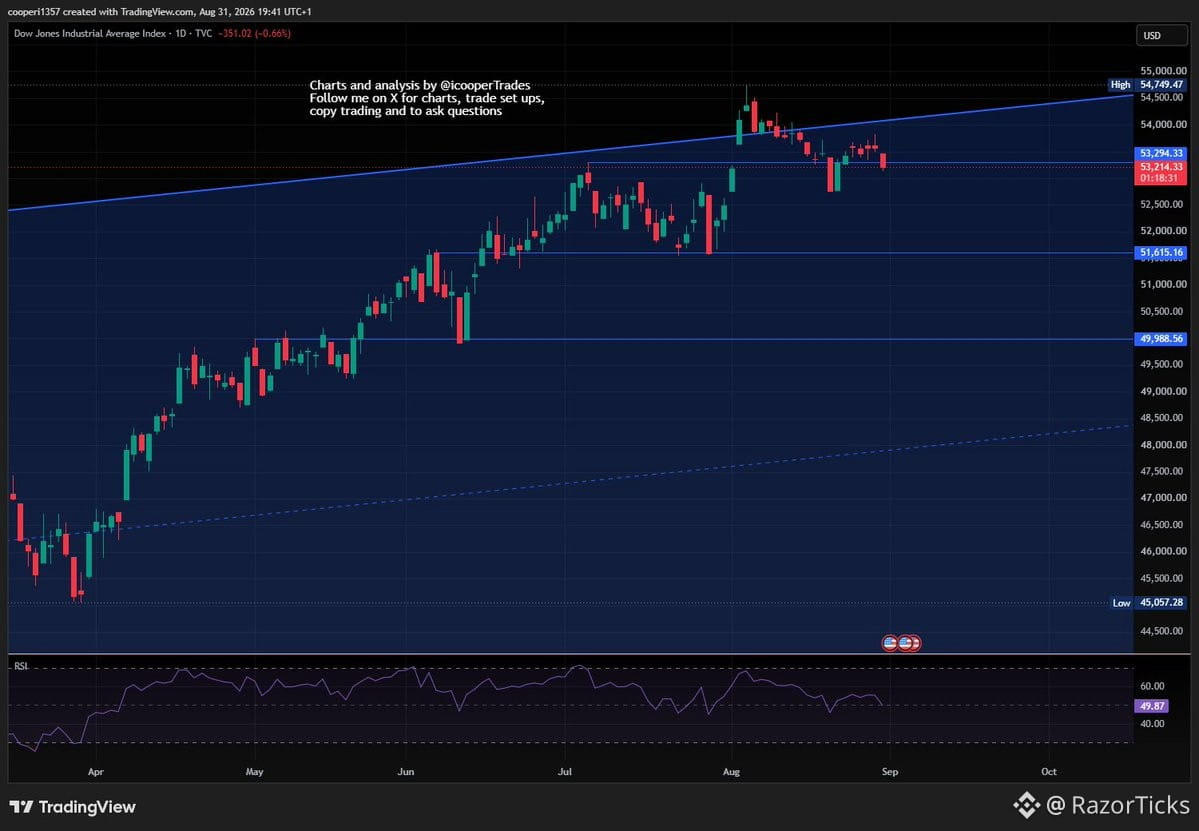This screenshot has height=831, width=1199.
Task: Click the 49,500.00 price axis level
Action: (1163, 364)
